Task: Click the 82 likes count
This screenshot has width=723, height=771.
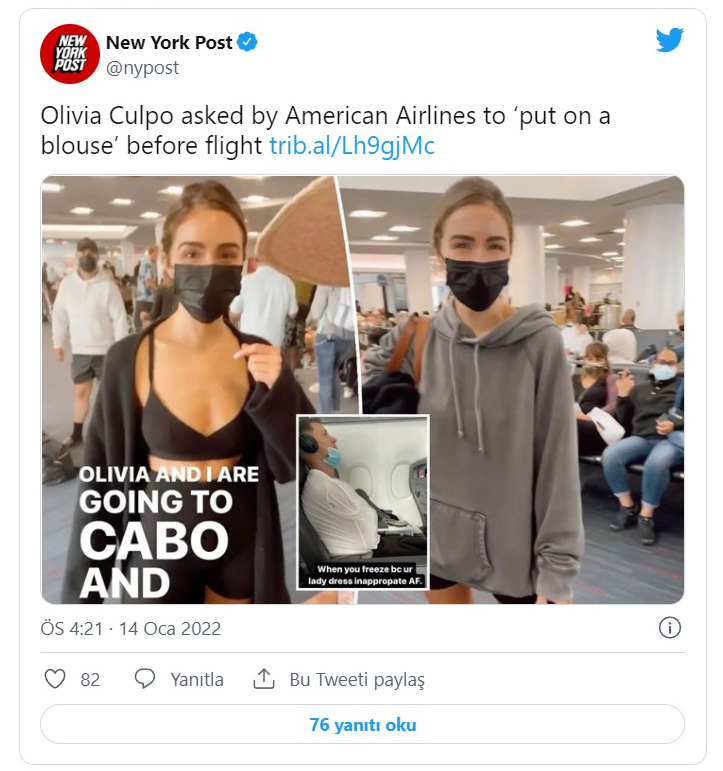Action: 90,680
